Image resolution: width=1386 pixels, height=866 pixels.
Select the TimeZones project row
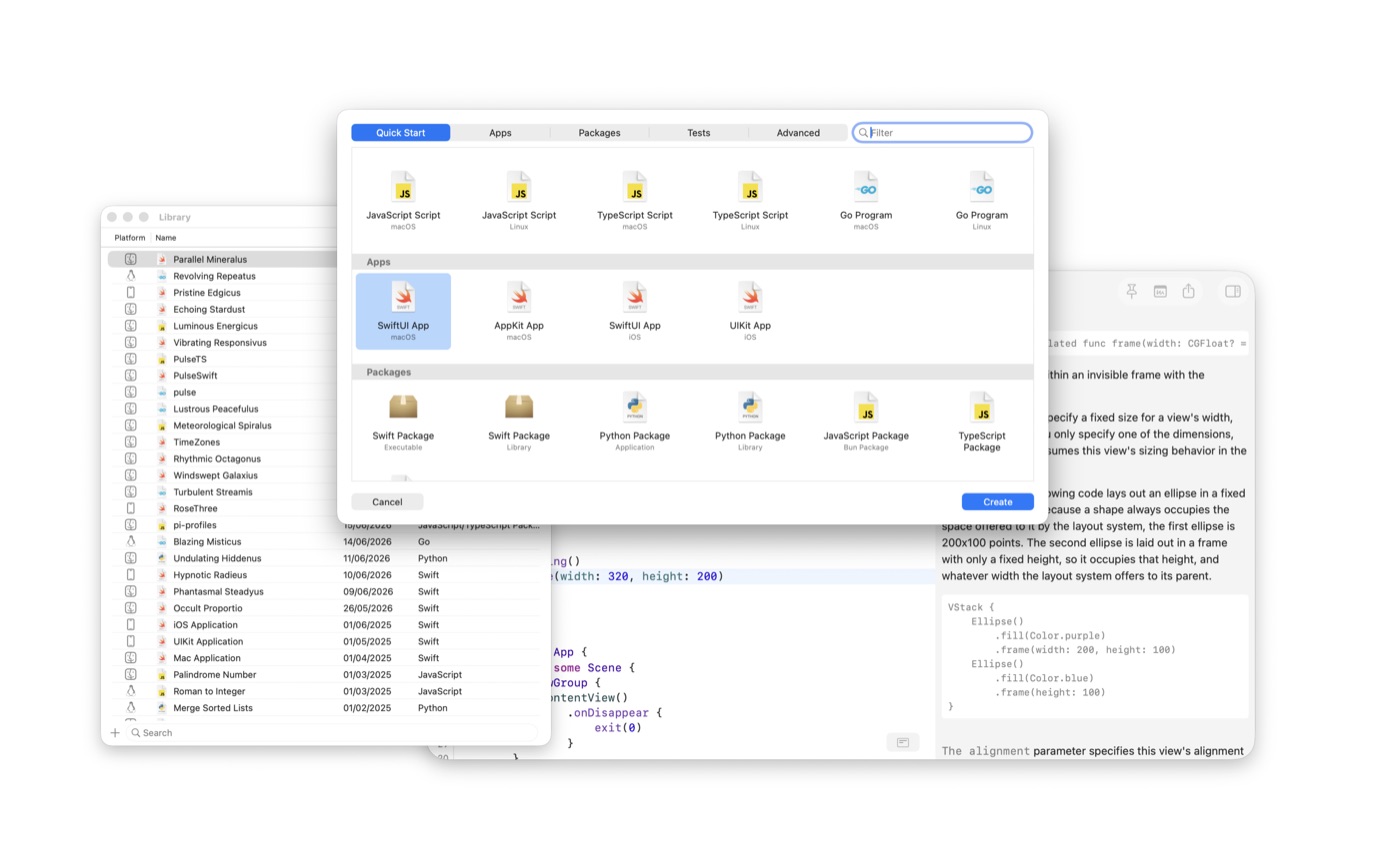(x=222, y=442)
